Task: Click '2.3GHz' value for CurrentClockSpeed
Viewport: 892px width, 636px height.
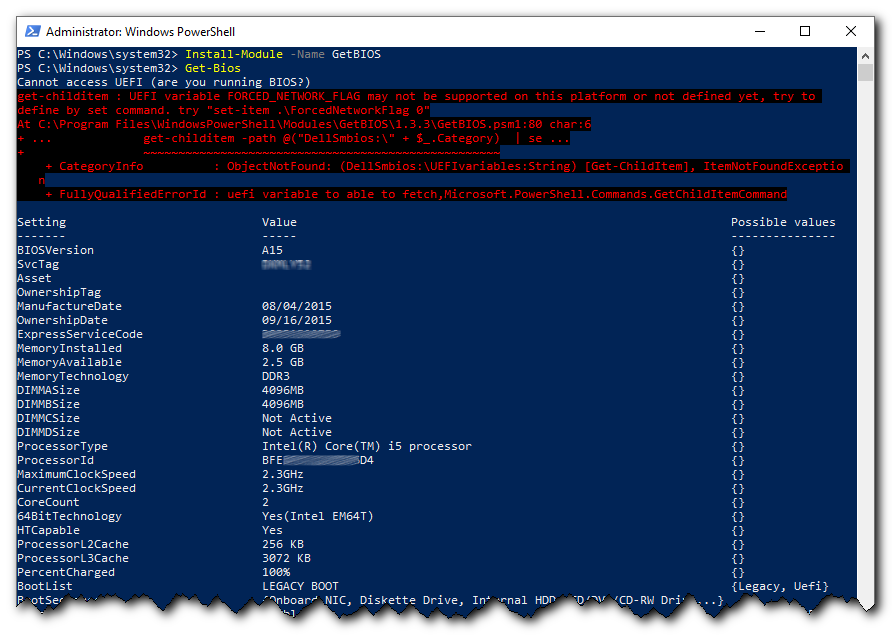Action: (283, 488)
